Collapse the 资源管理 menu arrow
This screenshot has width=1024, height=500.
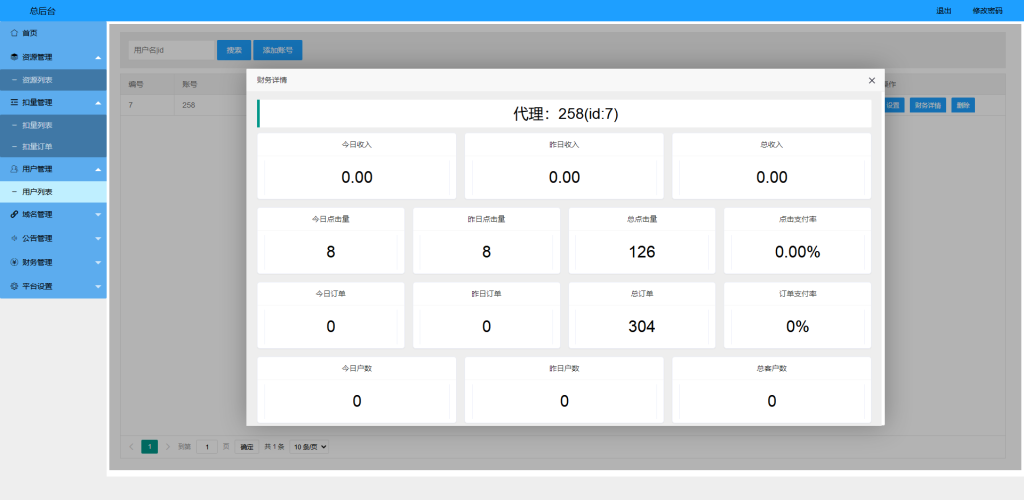pyautogui.click(x=98, y=57)
